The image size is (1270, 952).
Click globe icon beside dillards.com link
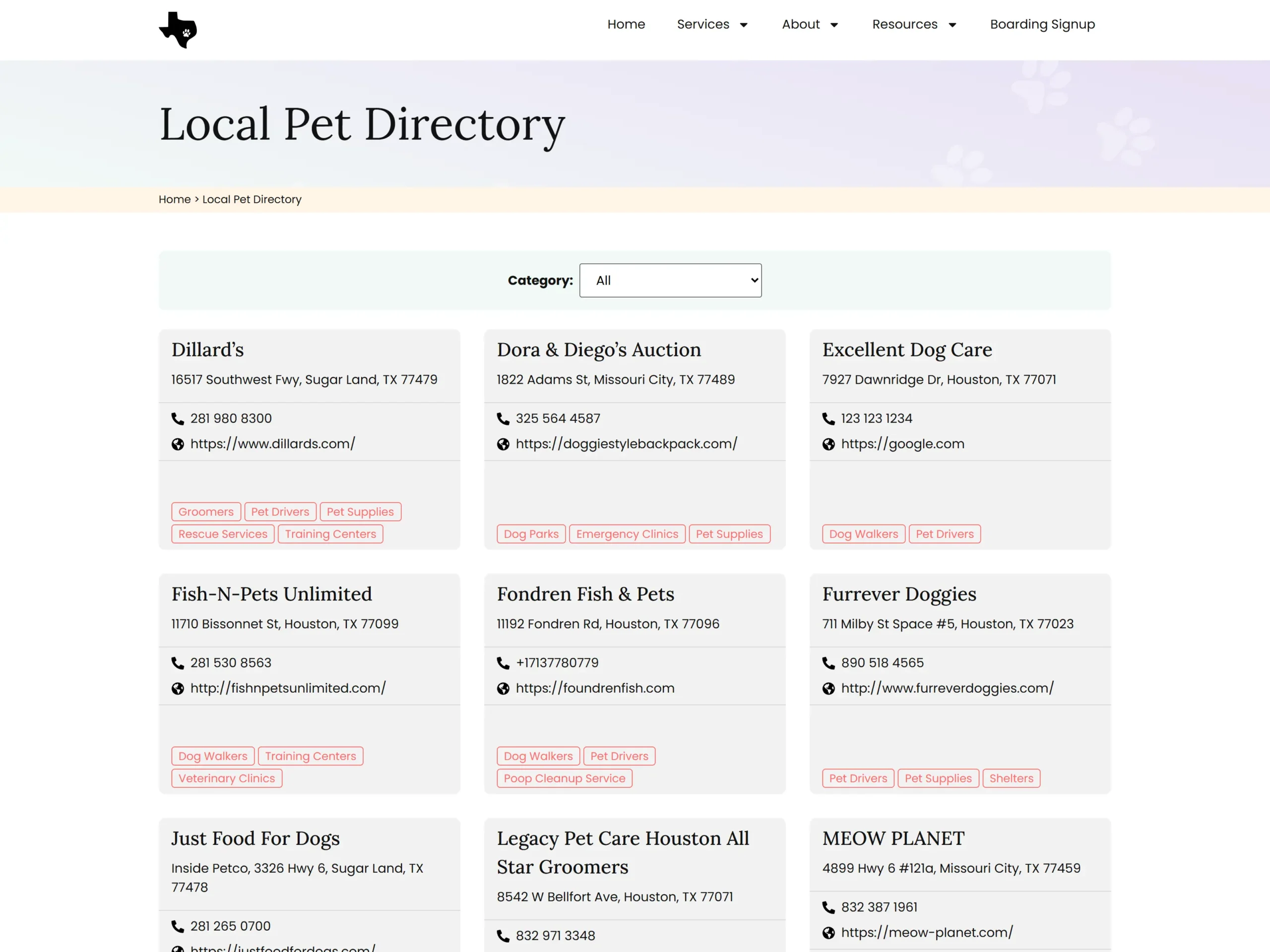tap(178, 444)
